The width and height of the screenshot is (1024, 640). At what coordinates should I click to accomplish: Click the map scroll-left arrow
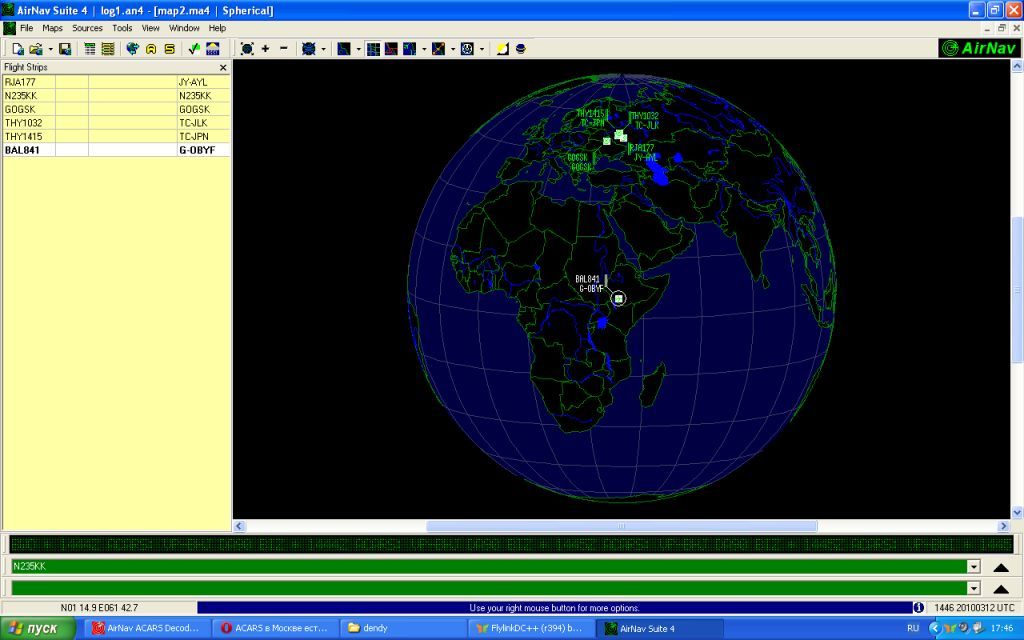coord(239,526)
